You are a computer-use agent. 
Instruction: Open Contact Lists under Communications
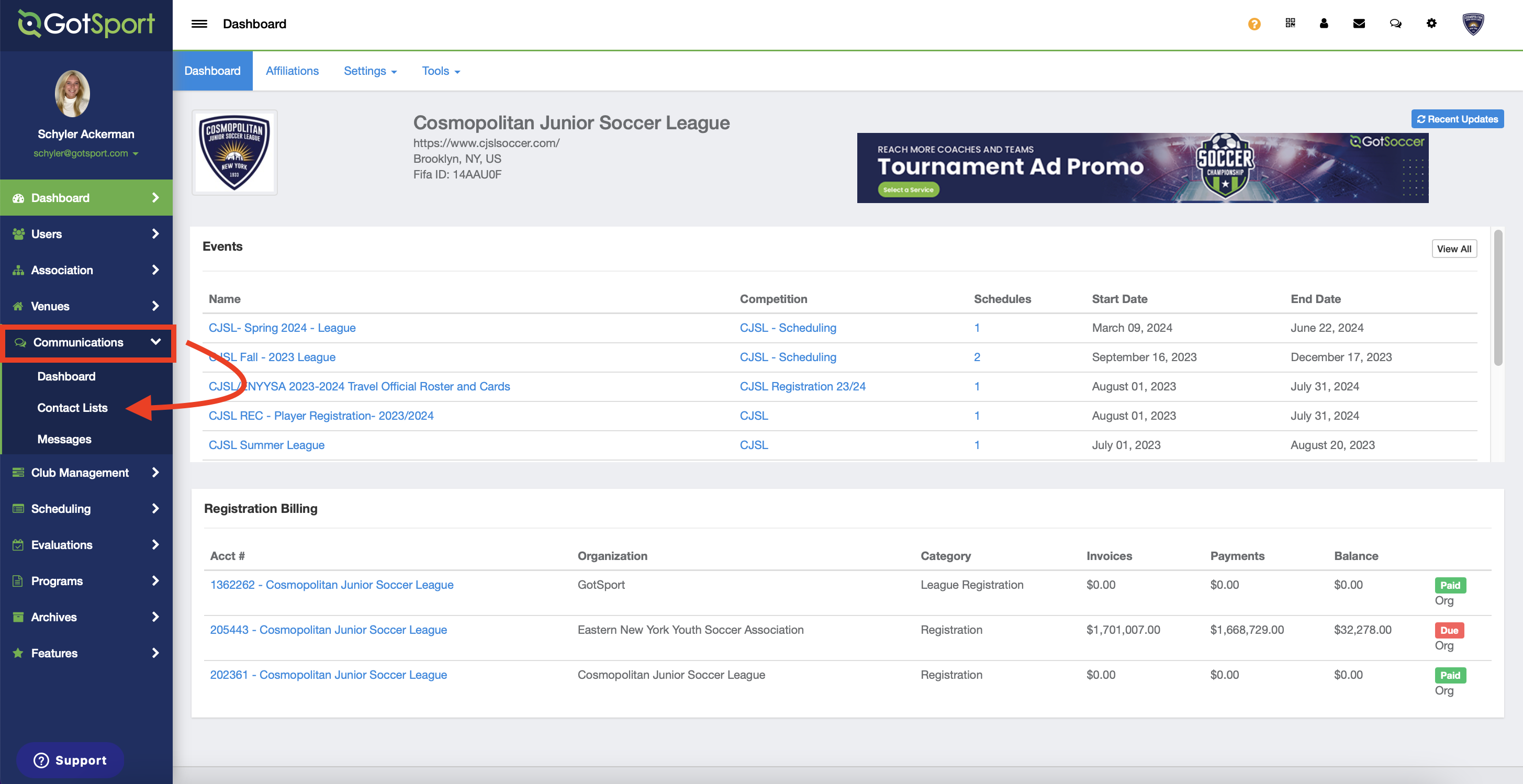pos(72,407)
